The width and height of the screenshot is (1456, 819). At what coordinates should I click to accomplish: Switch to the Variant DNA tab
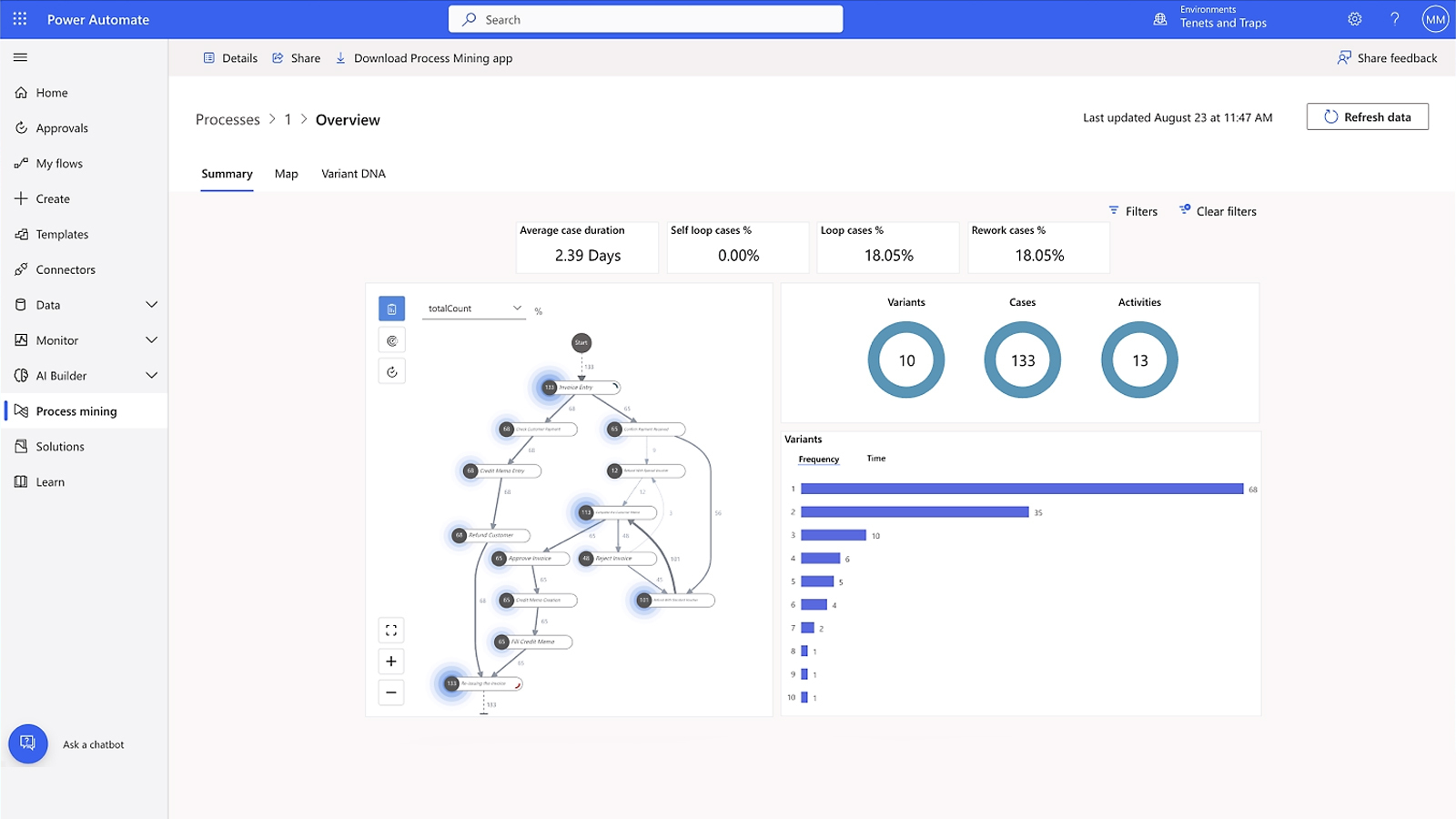[353, 174]
